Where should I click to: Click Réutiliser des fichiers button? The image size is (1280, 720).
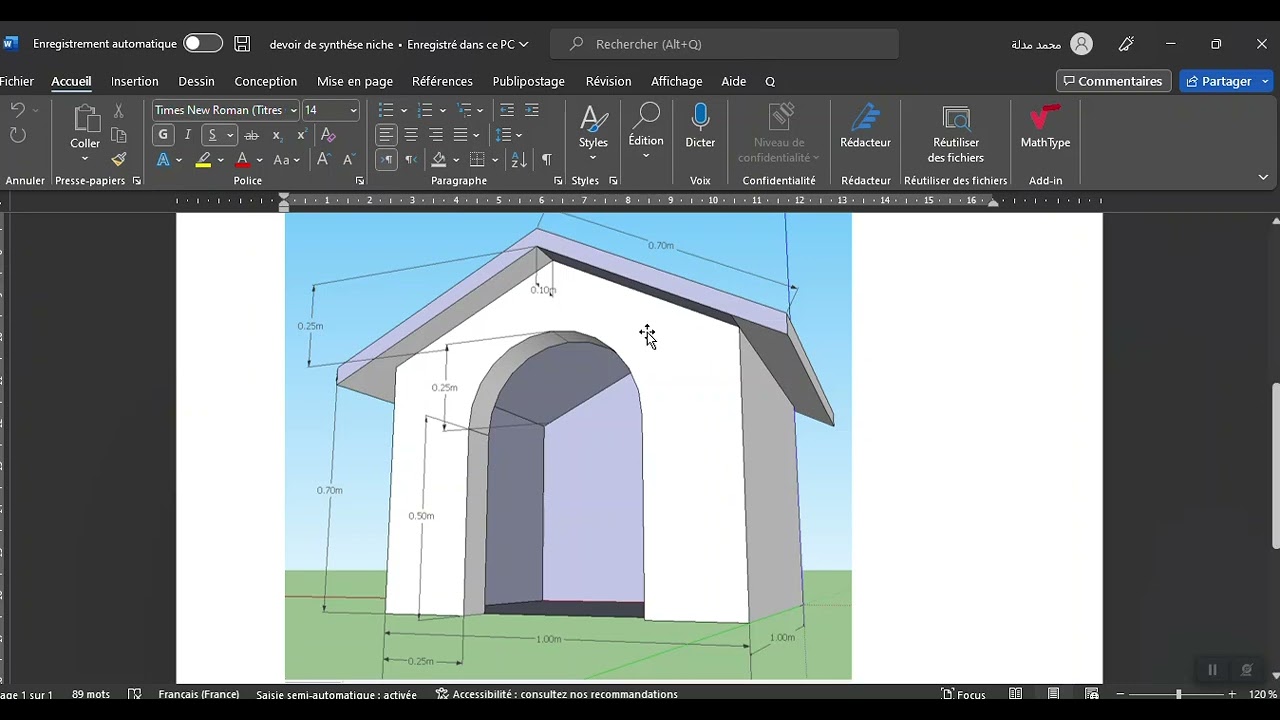click(x=956, y=135)
